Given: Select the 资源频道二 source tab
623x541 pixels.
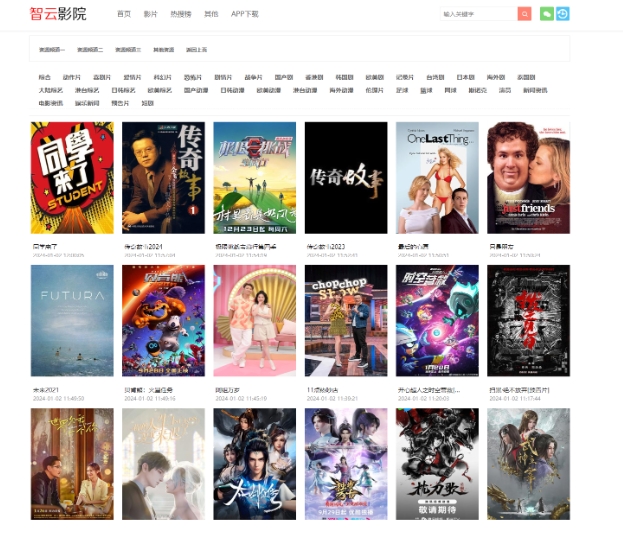Looking at the screenshot, I should pyautogui.click(x=90, y=50).
